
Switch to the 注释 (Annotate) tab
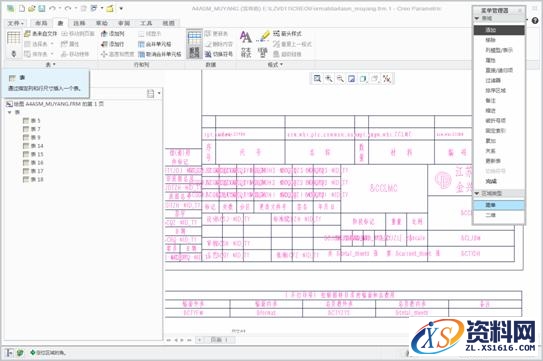tap(79, 23)
